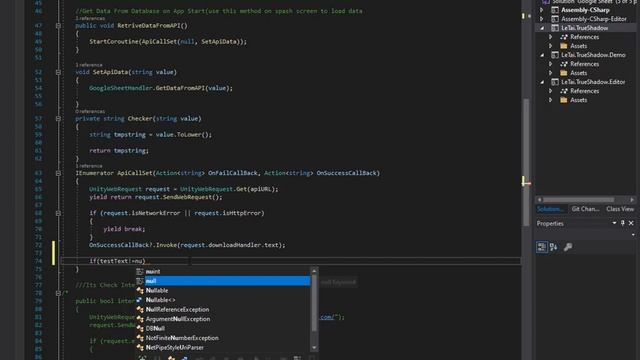
Task: Click the keyword icon beside 'null' suggestion
Action: click(140, 281)
